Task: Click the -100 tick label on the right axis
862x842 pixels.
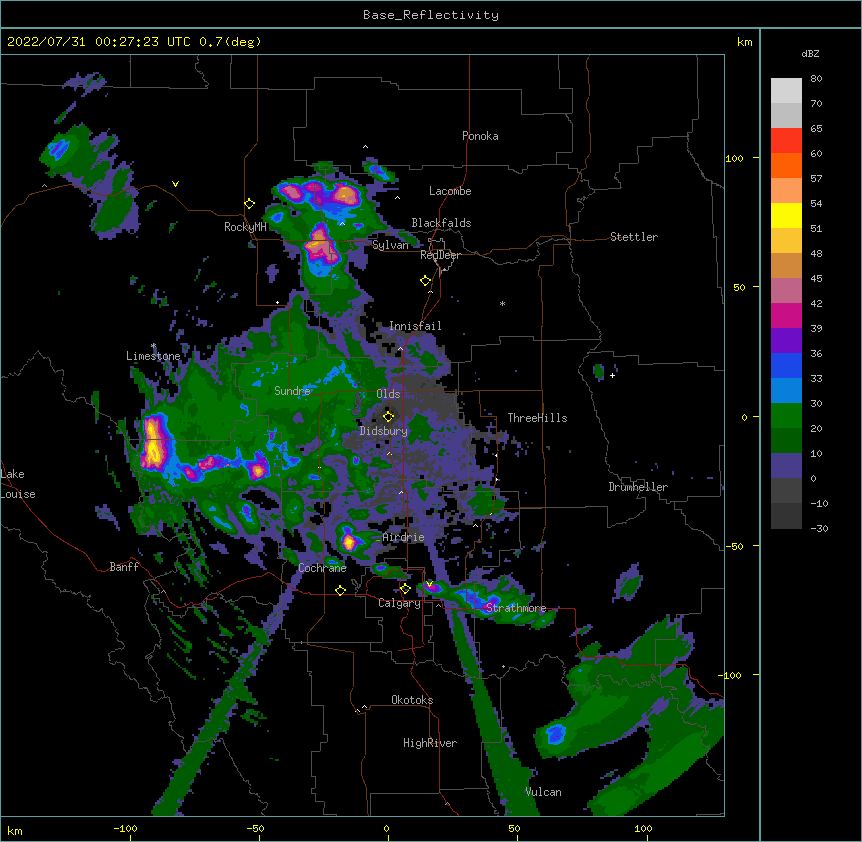Action: pos(731,675)
